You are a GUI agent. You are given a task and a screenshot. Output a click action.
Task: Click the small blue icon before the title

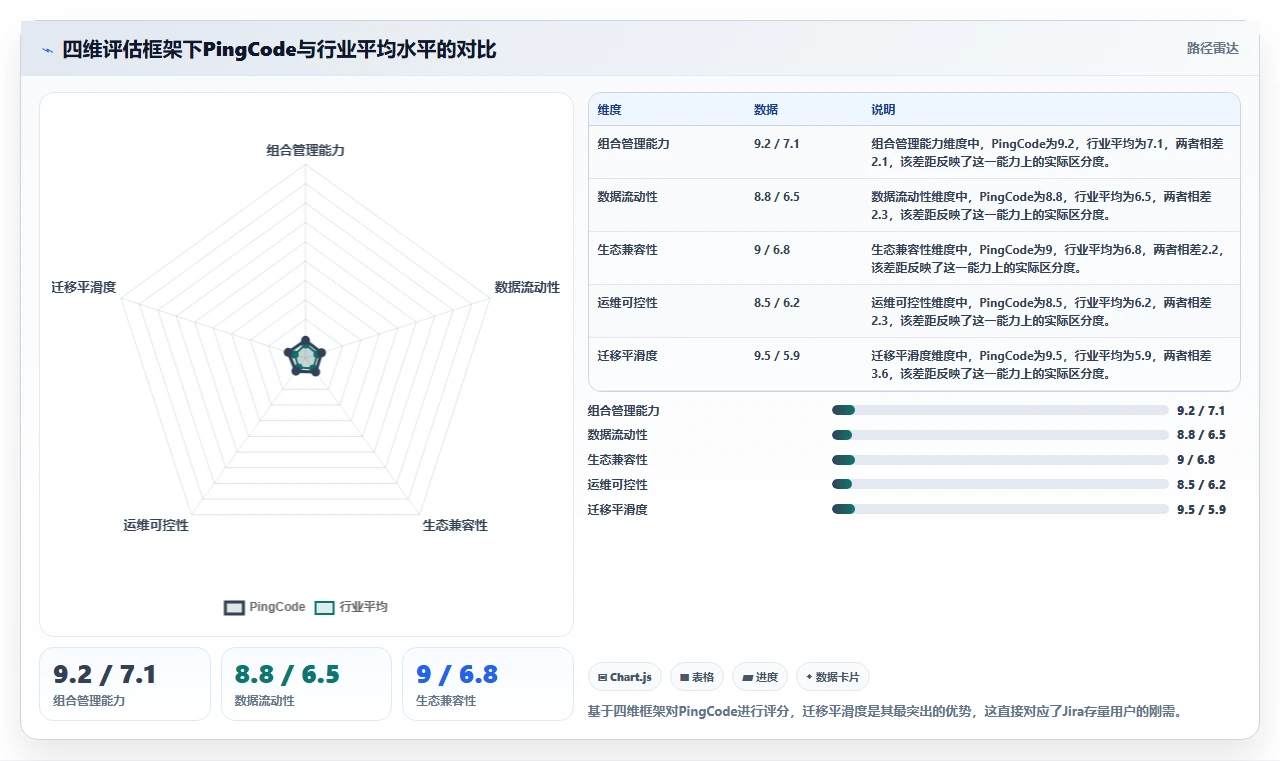click(x=47, y=50)
